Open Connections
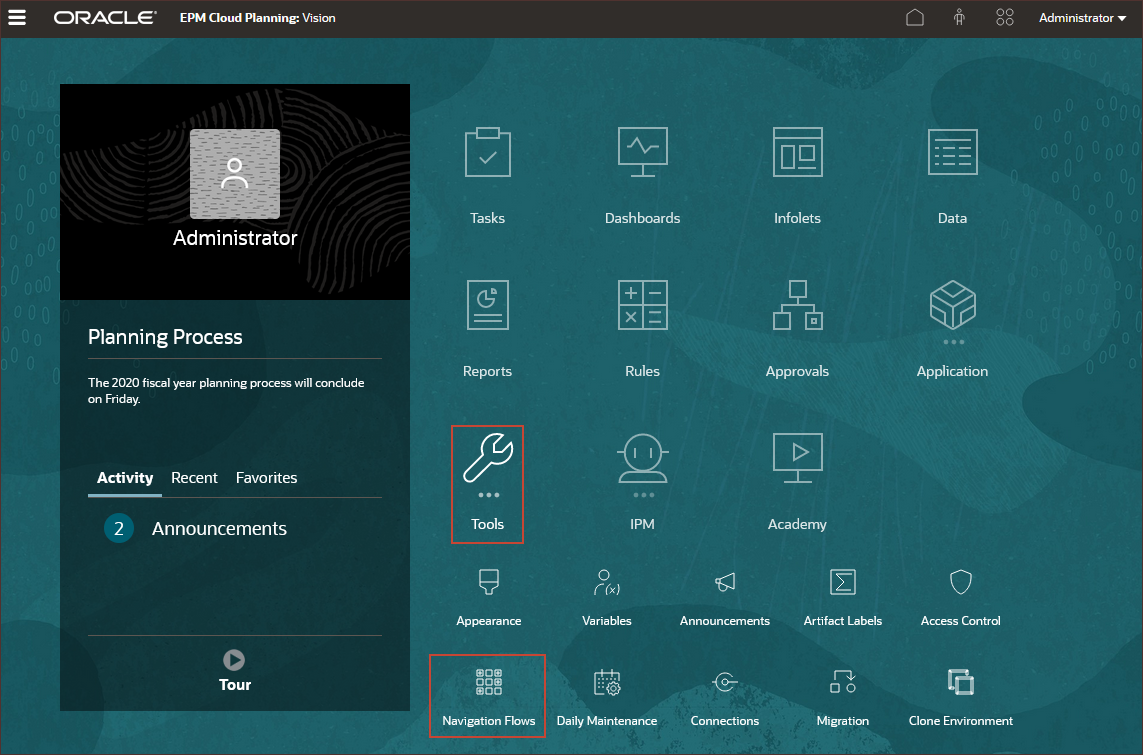The width and height of the screenshot is (1143, 755). click(725, 697)
